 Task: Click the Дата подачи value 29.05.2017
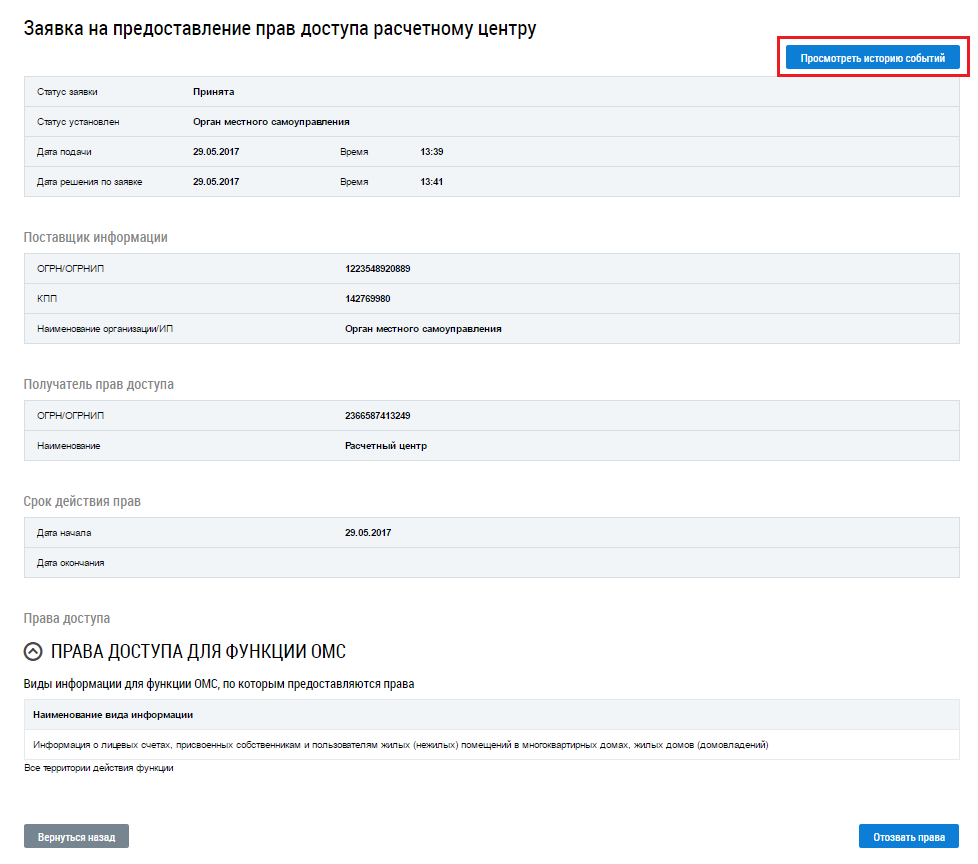[216, 152]
